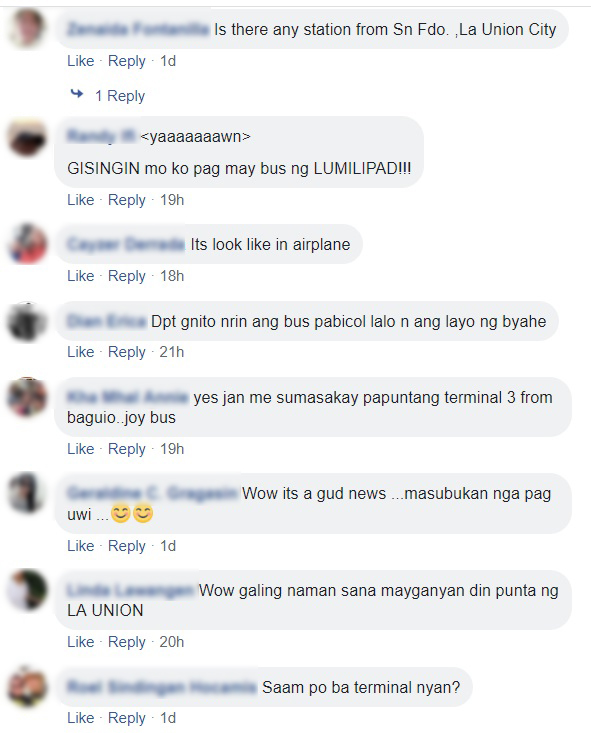Open commenter name on La Union City comment
Image resolution: width=591 pixels, height=733 pixels.
[138, 29]
